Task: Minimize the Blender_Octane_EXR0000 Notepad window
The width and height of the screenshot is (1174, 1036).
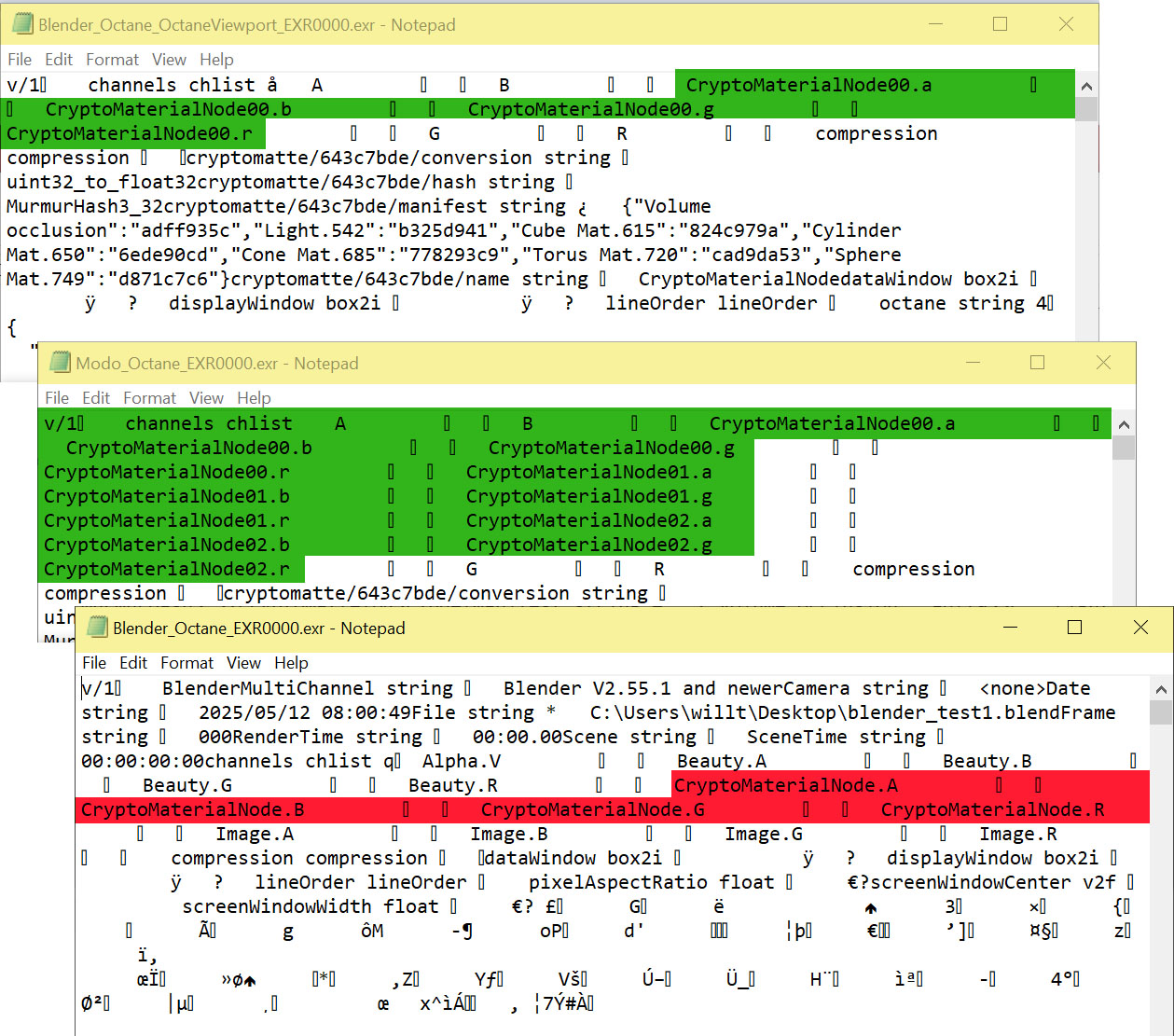Action: [1009, 628]
